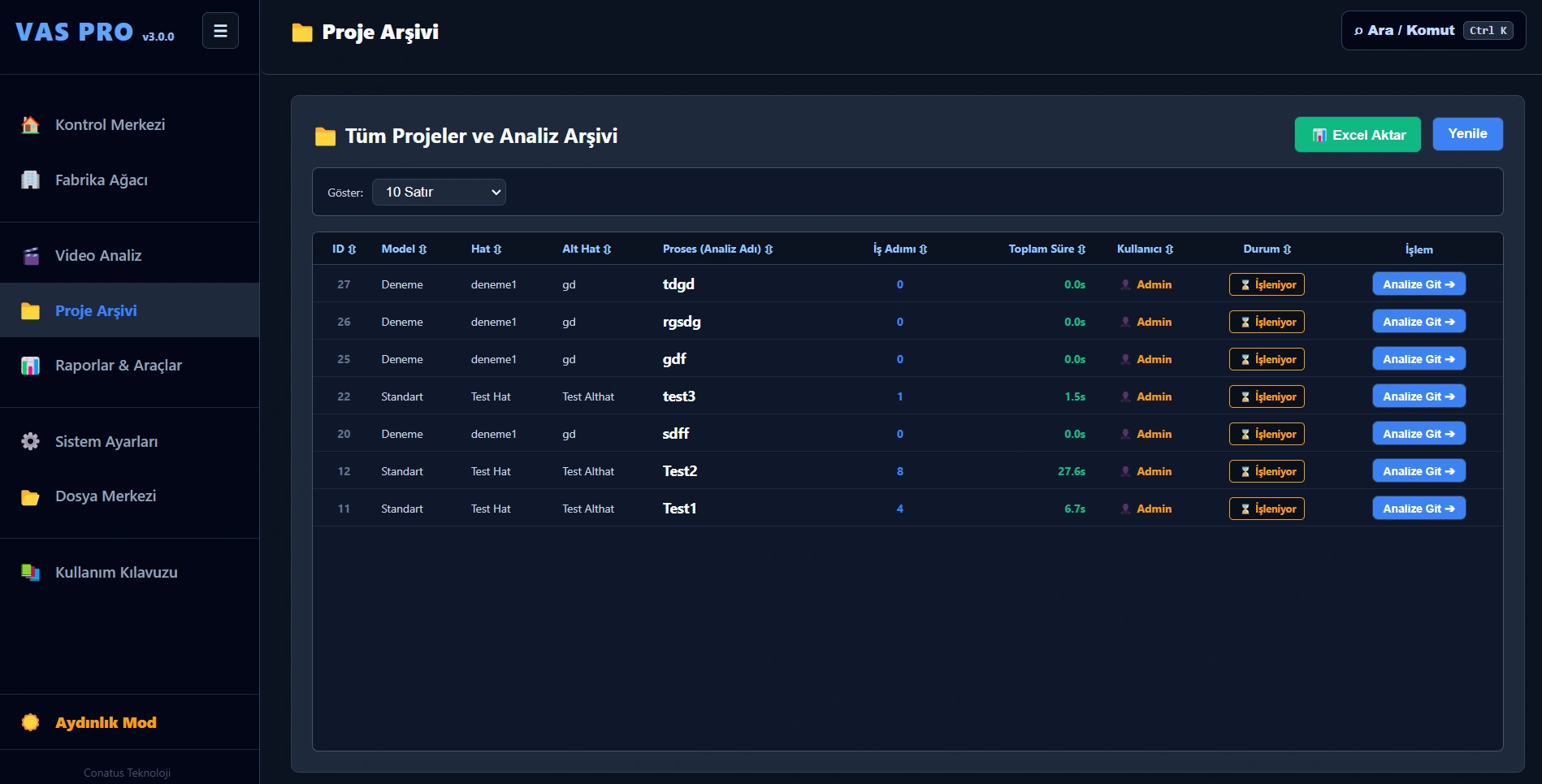This screenshot has height=784, width=1542.
Task: Click the Dosya Merkezi folder icon
Action: coord(30,496)
